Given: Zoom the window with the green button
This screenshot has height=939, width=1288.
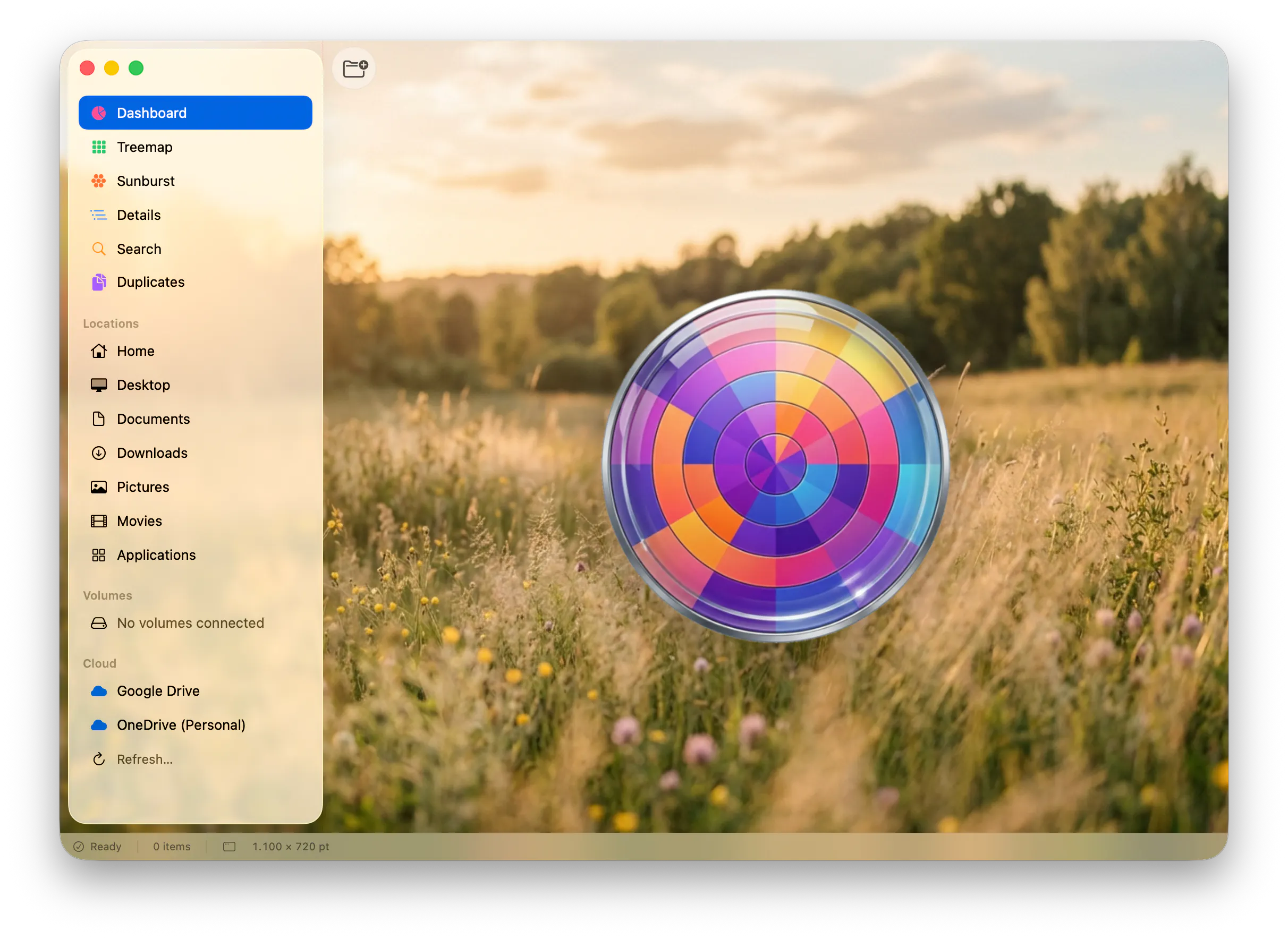Looking at the screenshot, I should 137,68.
